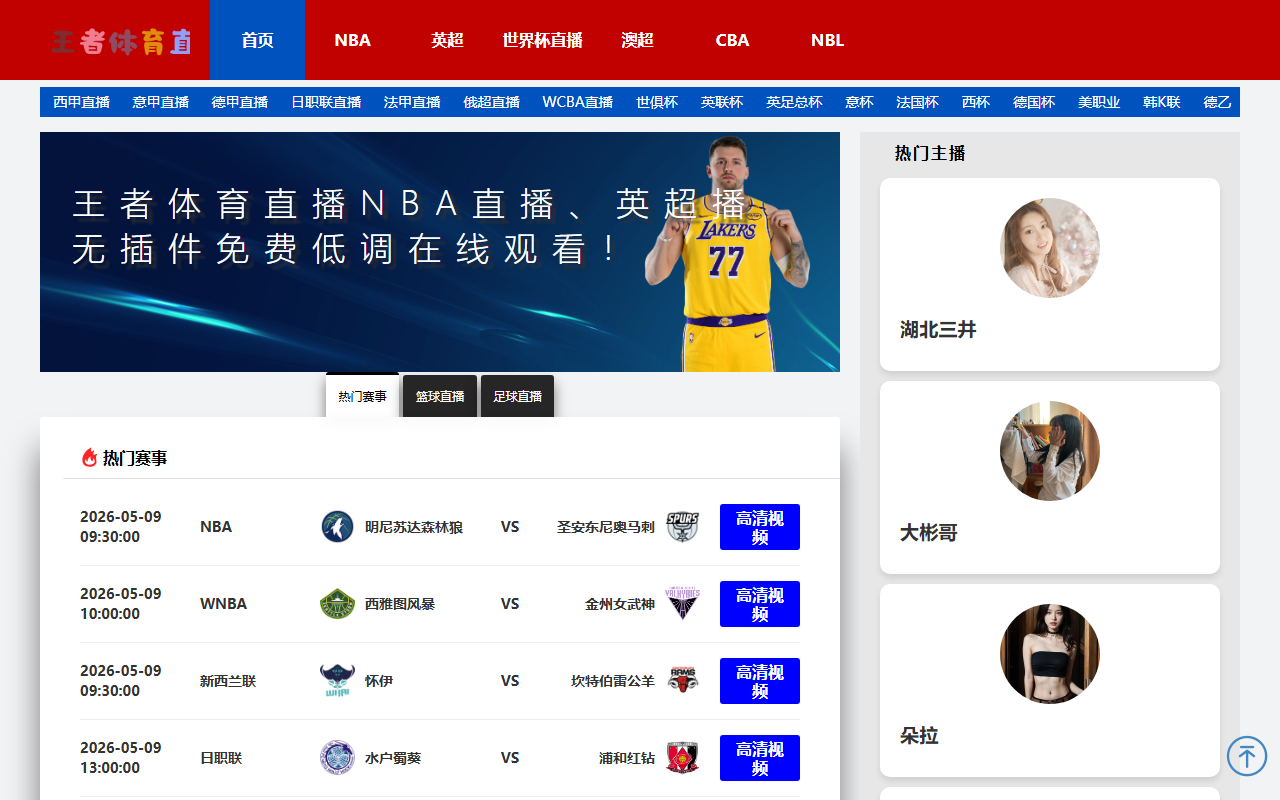Image resolution: width=1280 pixels, height=800 pixels.
Task: Open the 德国杯 link
Action: [1034, 102]
